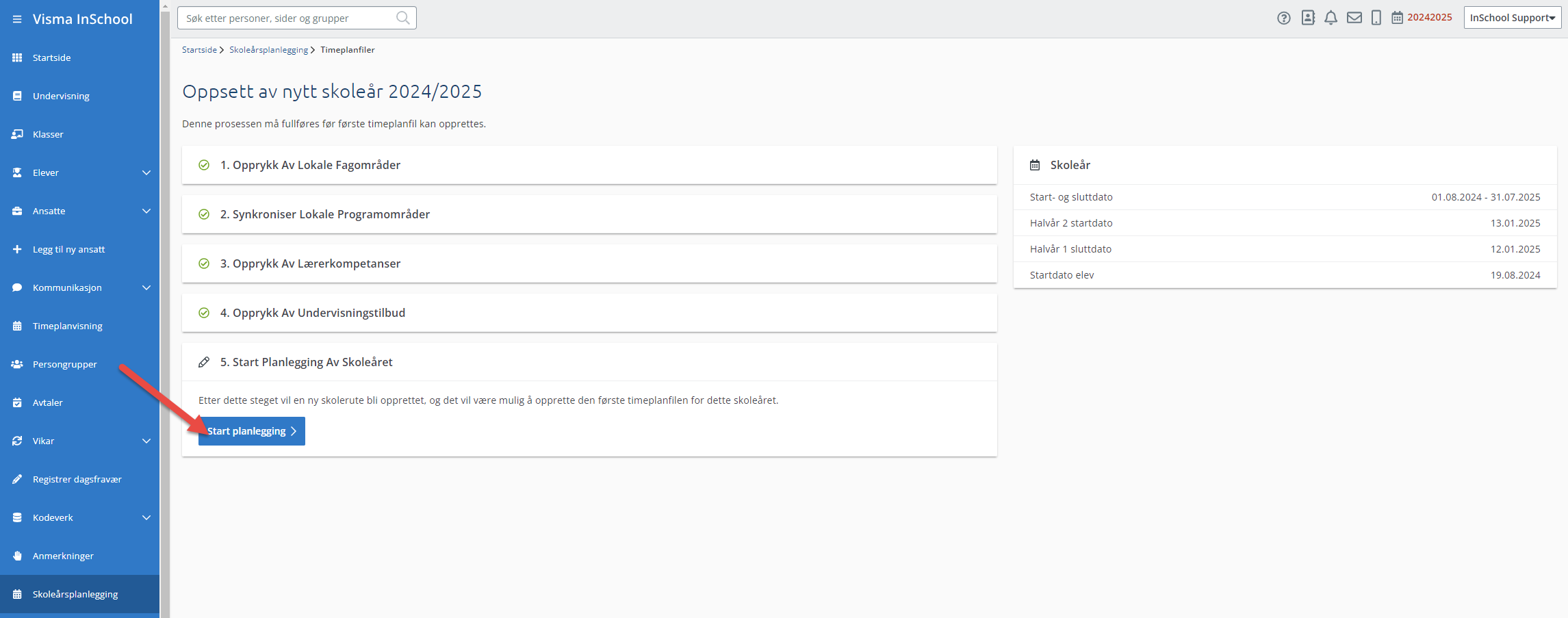The image size is (1568, 618).
Task: Open Persongrupper menu item
Action: tap(79, 364)
